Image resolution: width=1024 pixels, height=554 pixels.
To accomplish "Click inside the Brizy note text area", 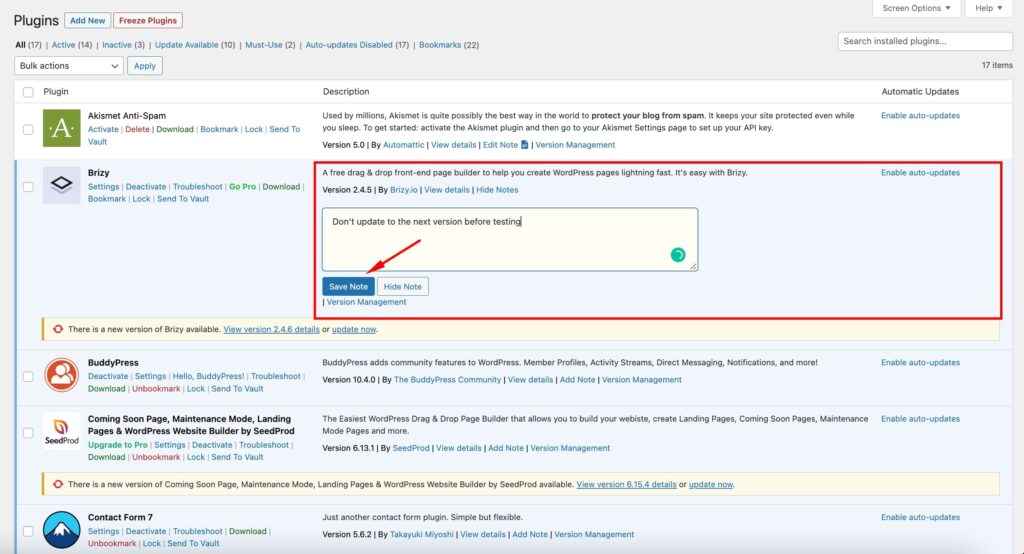I will 509,239.
